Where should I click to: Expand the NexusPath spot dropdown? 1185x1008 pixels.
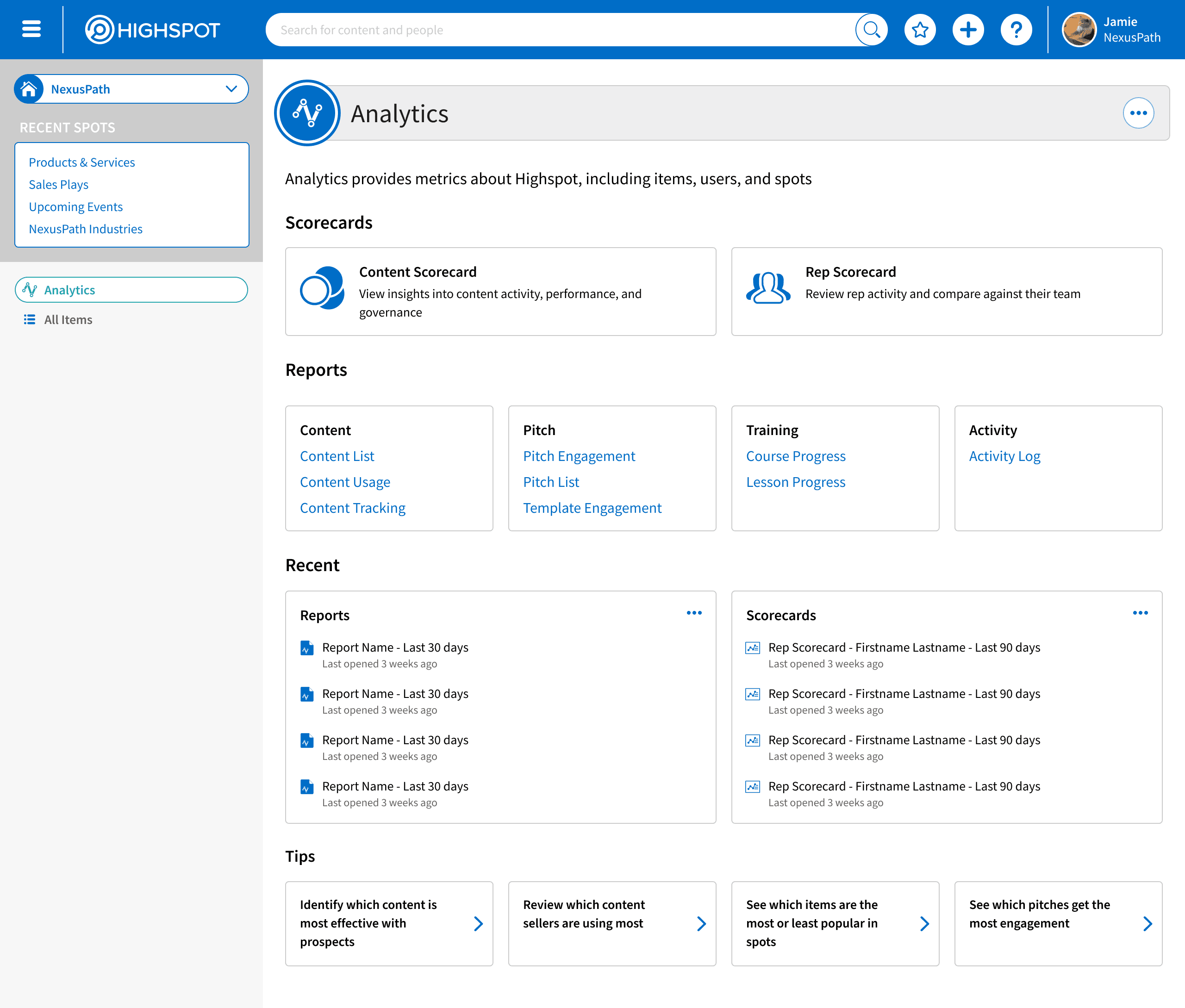point(231,89)
